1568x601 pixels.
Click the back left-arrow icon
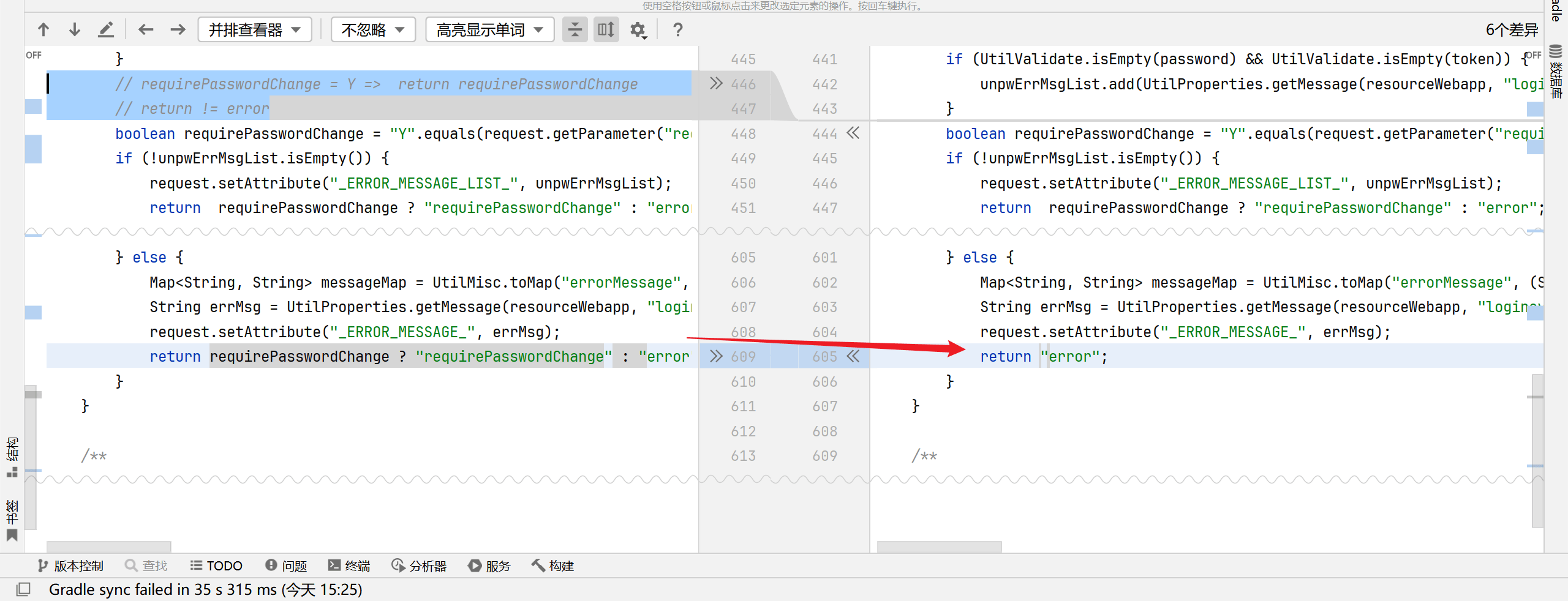tap(146, 29)
